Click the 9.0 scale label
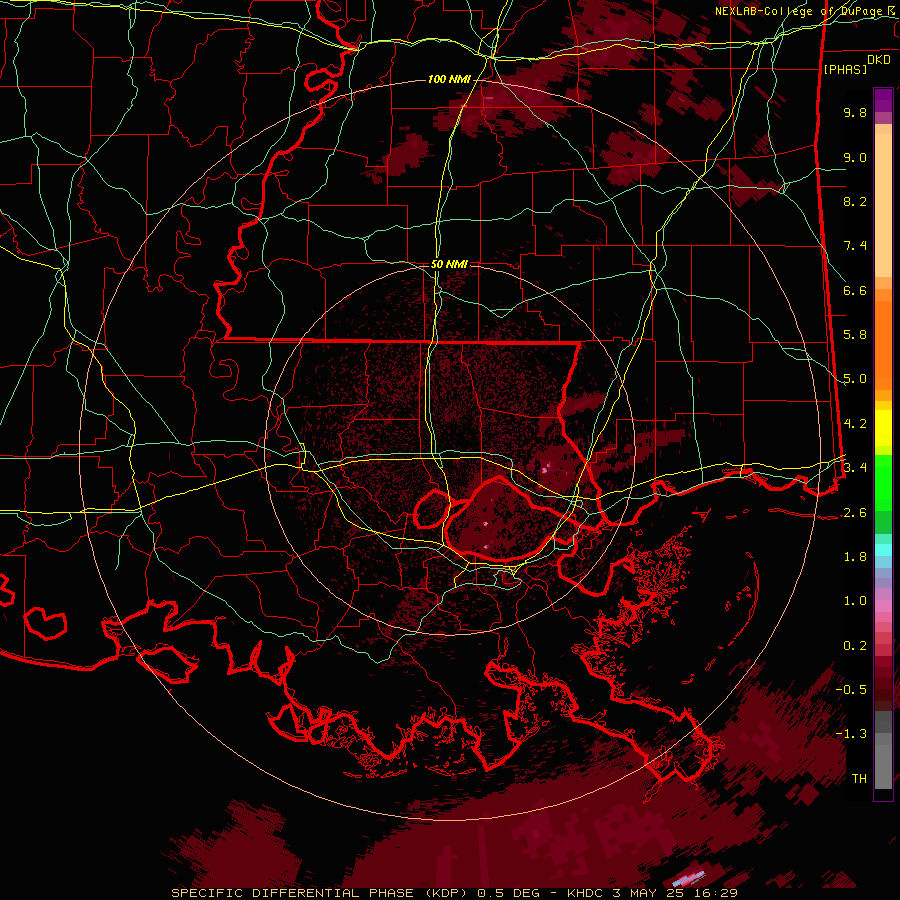 (855, 157)
